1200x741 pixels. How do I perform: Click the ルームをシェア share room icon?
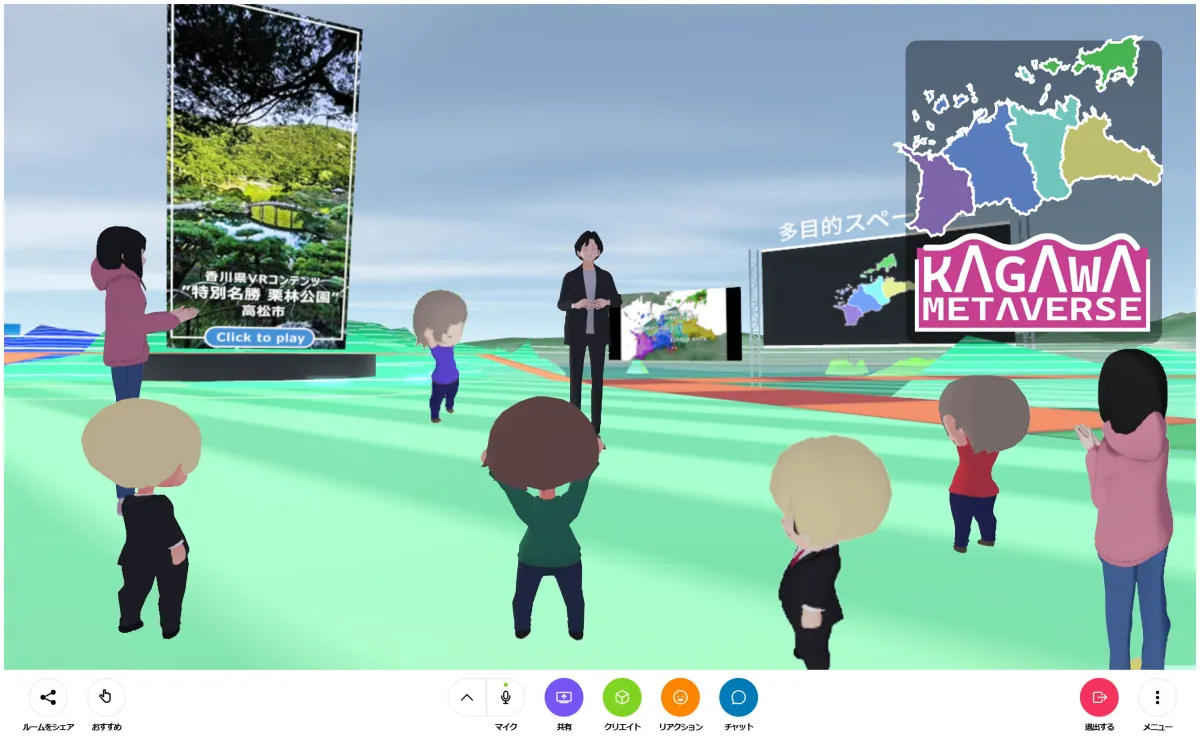coord(48,697)
